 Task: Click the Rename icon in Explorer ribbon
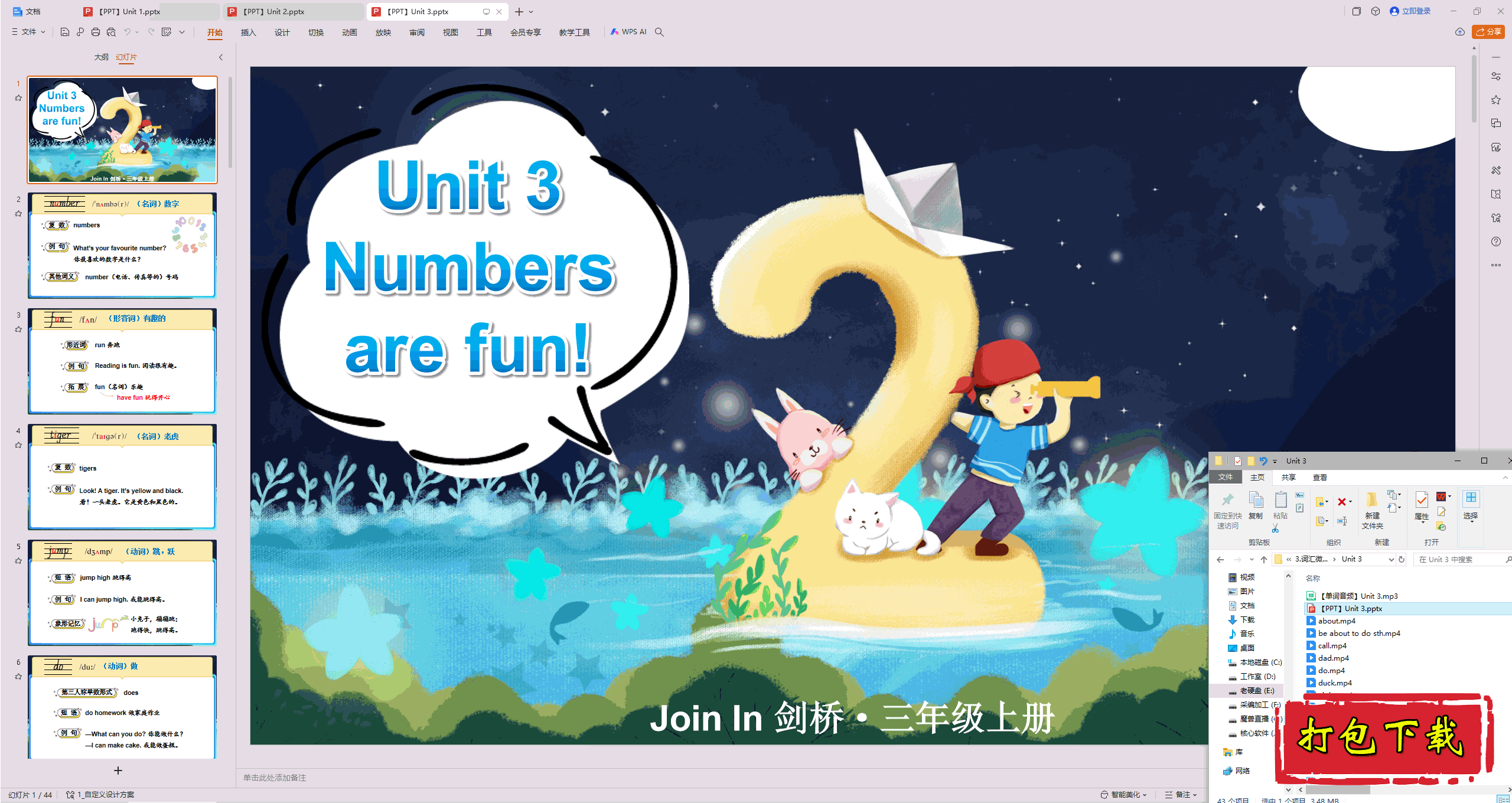pyautogui.click(x=1342, y=521)
